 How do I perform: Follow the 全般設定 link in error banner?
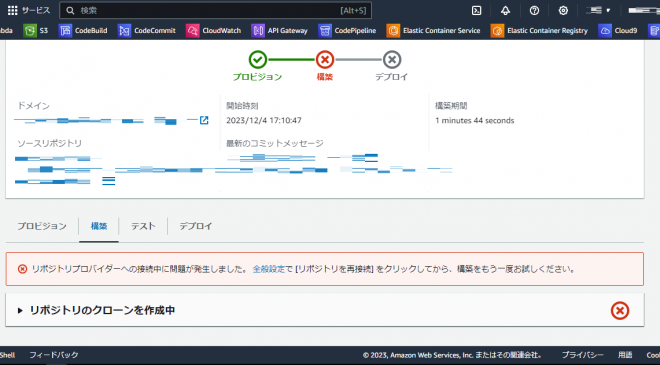(x=269, y=269)
